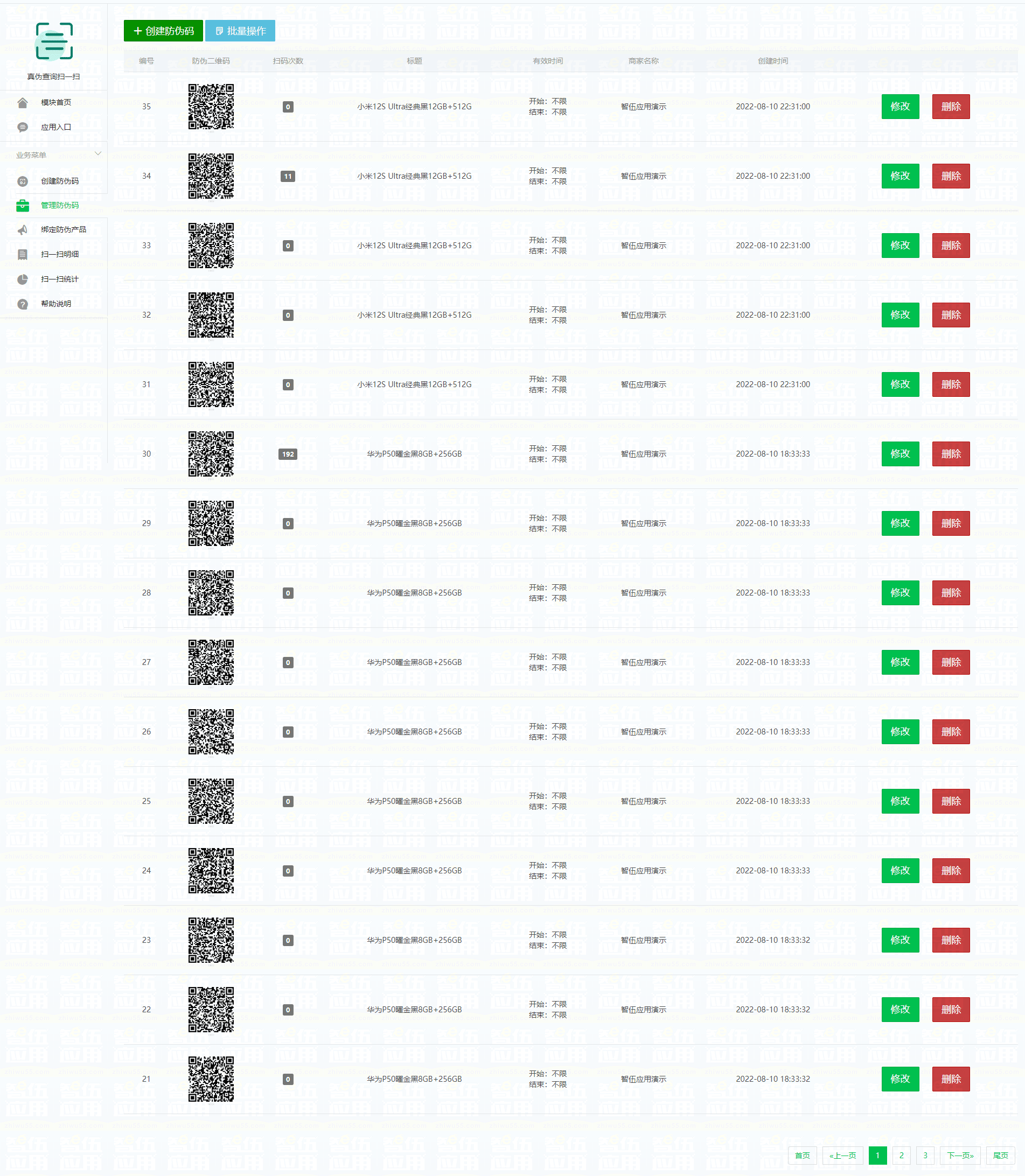
Task: Click the scan count badge 192 in row 30
Action: [288, 454]
